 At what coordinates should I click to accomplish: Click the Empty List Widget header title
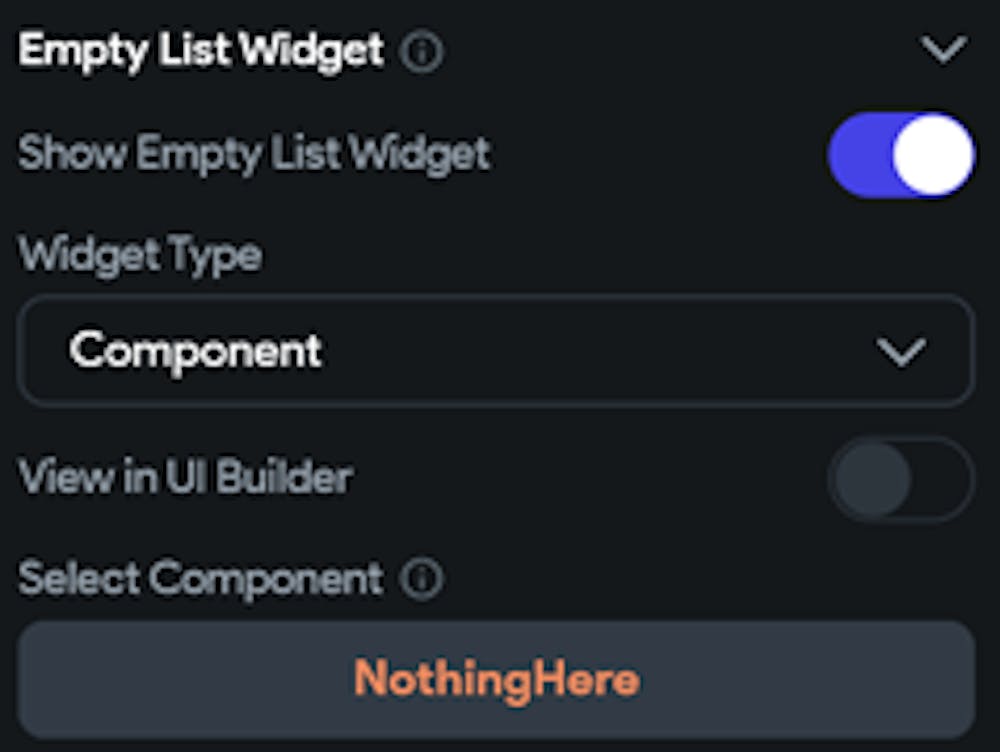(x=201, y=50)
